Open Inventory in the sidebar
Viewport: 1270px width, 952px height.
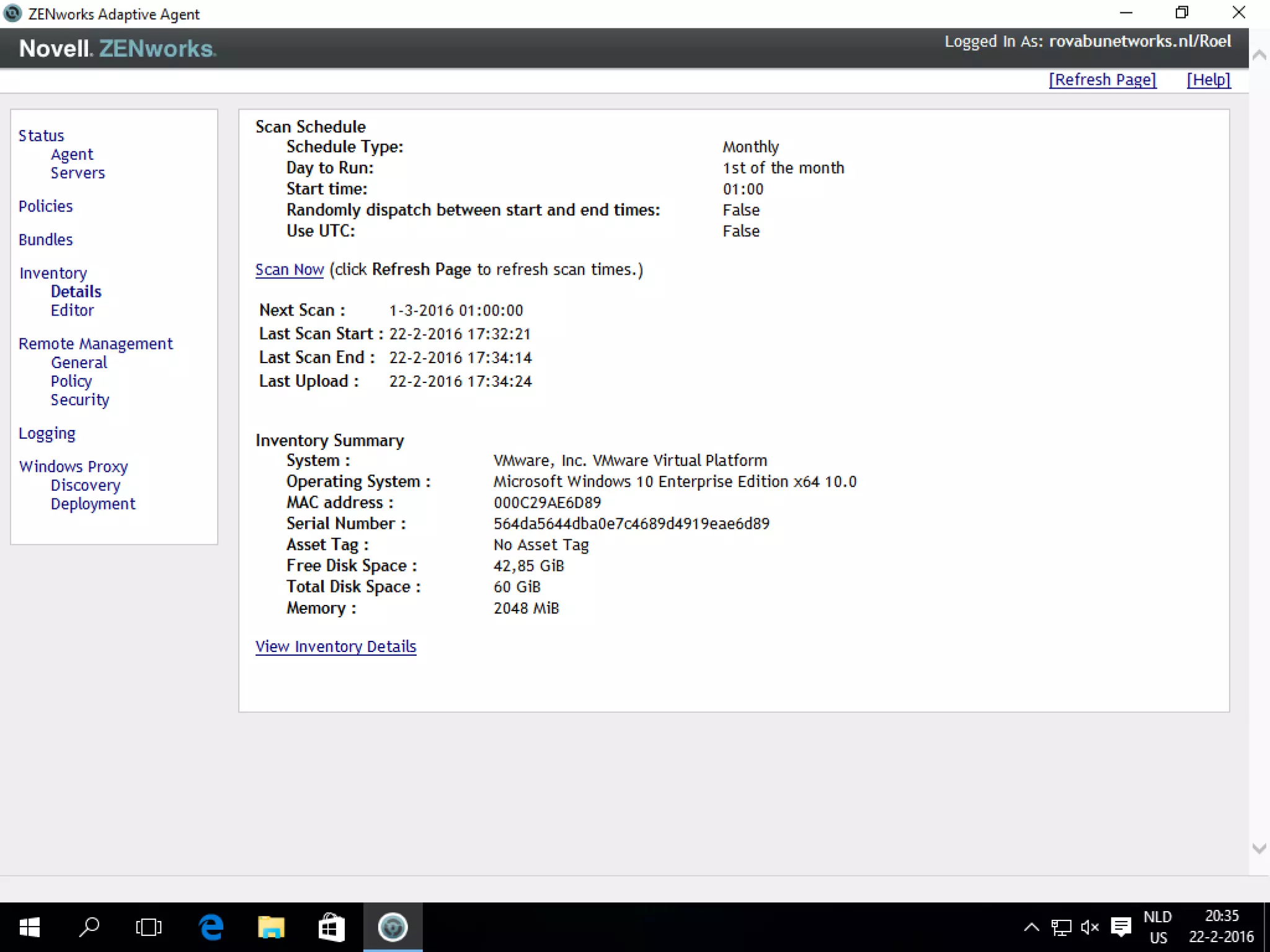coord(53,273)
